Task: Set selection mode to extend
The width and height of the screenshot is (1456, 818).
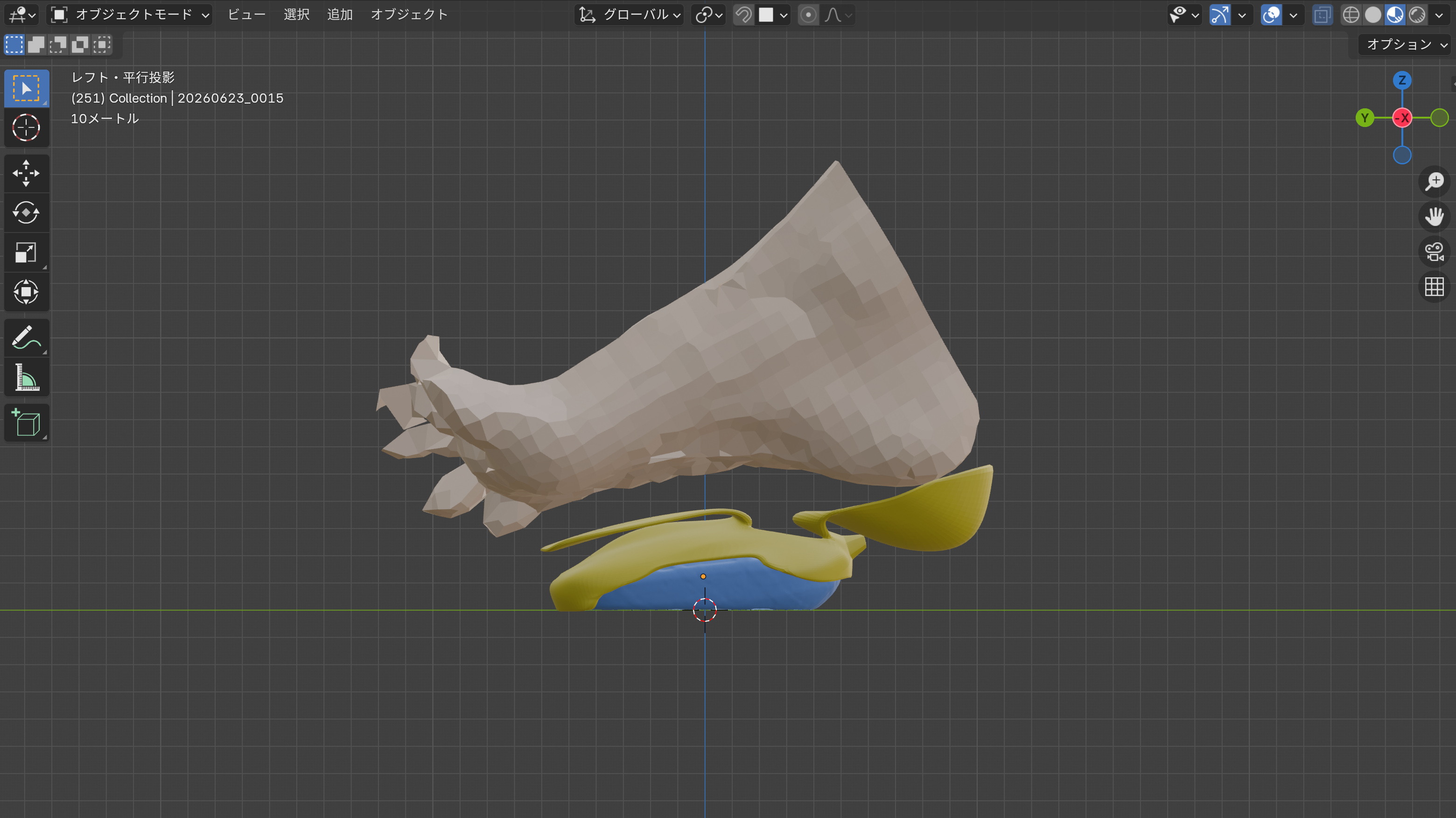Action: (x=36, y=44)
